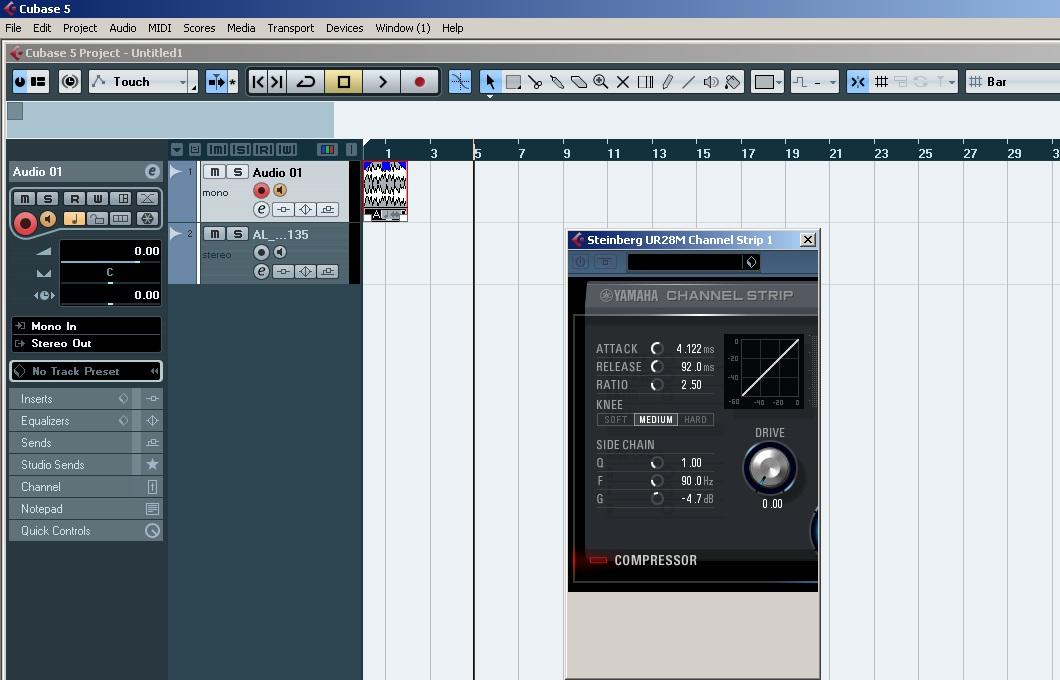Select HARD knee in compressor
1060x680 pixels.
[695, 420]
